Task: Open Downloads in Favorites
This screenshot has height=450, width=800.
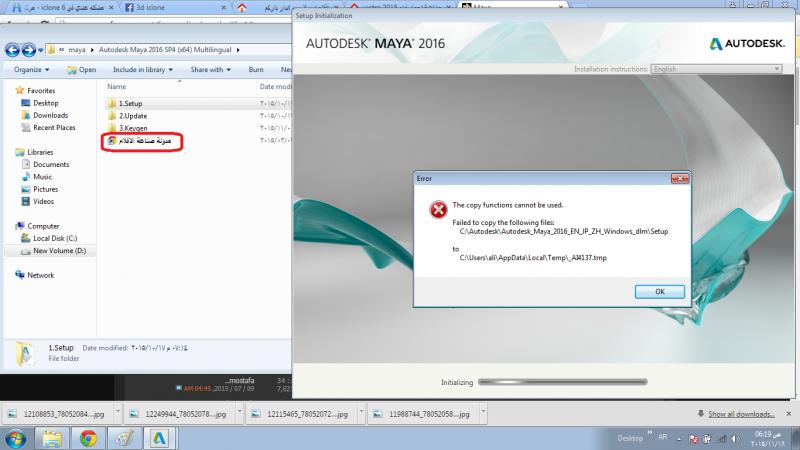Action: pos(51,115)
